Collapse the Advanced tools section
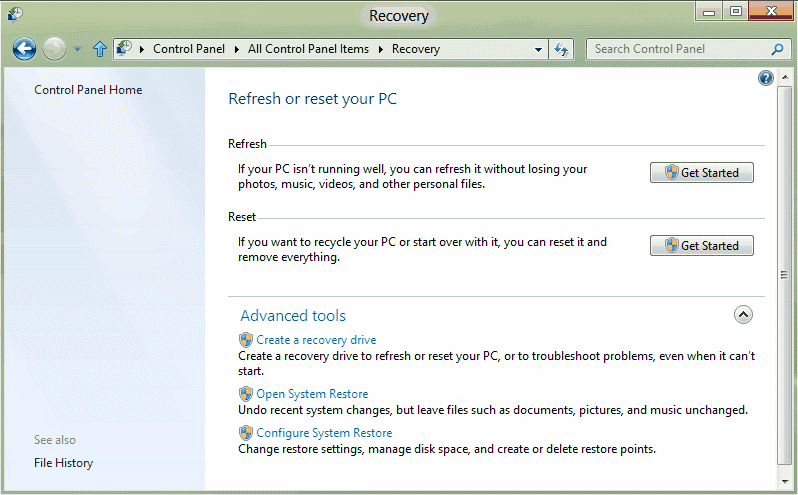This screenshot has width=798, height=495. pyautogui.click(x=743, y=314)
